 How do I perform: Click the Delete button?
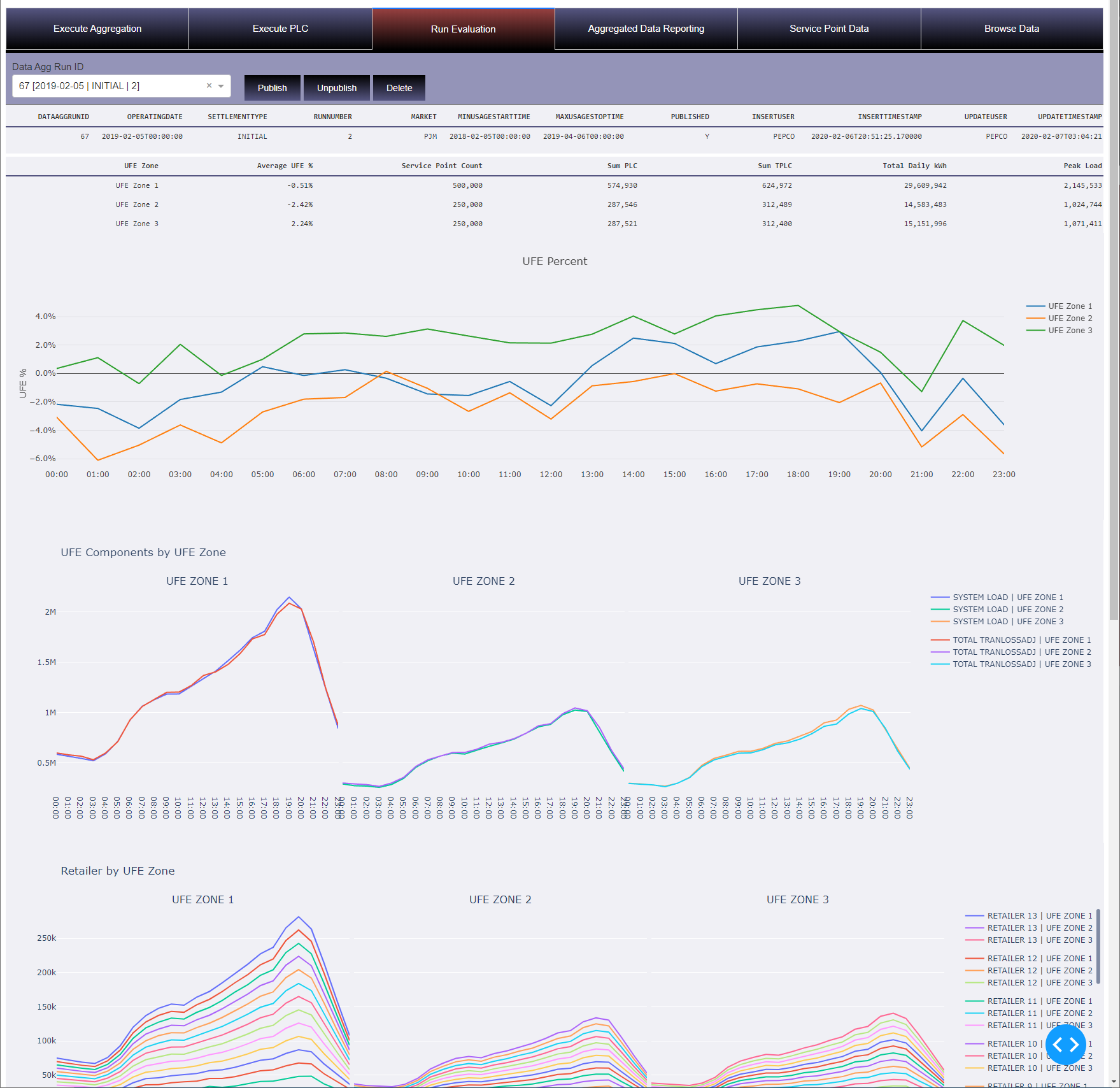coord(399,88)
